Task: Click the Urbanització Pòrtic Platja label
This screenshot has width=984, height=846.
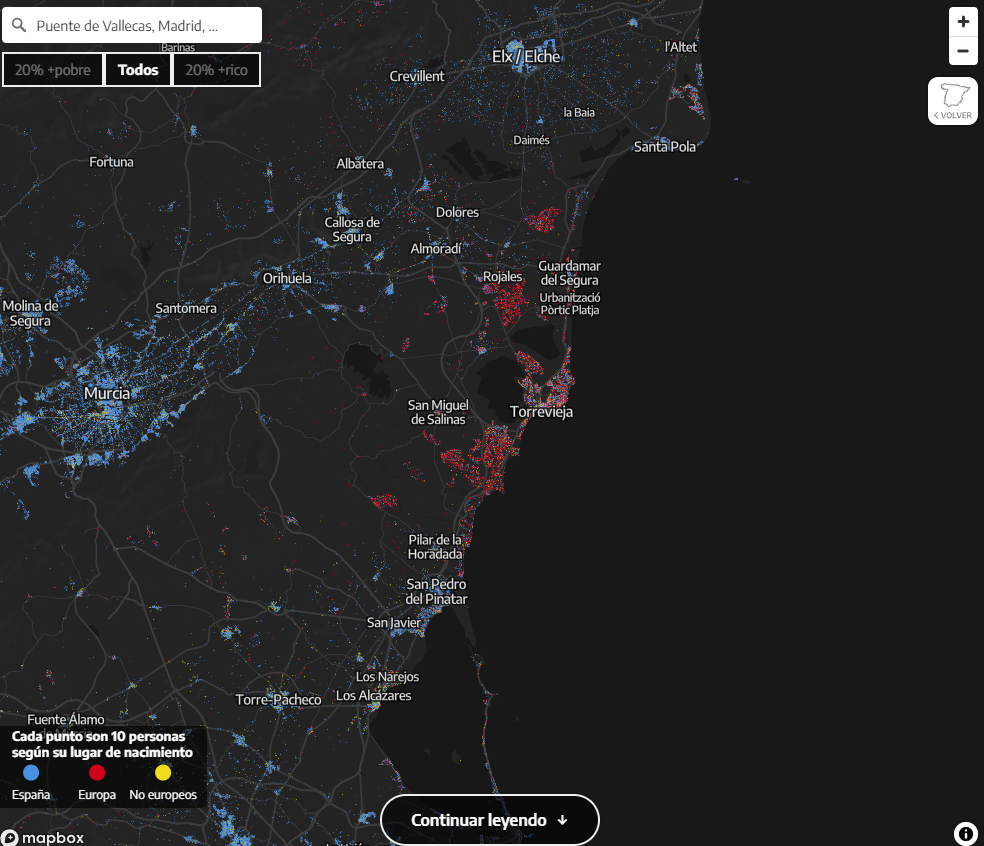Action: pos(570,304)
